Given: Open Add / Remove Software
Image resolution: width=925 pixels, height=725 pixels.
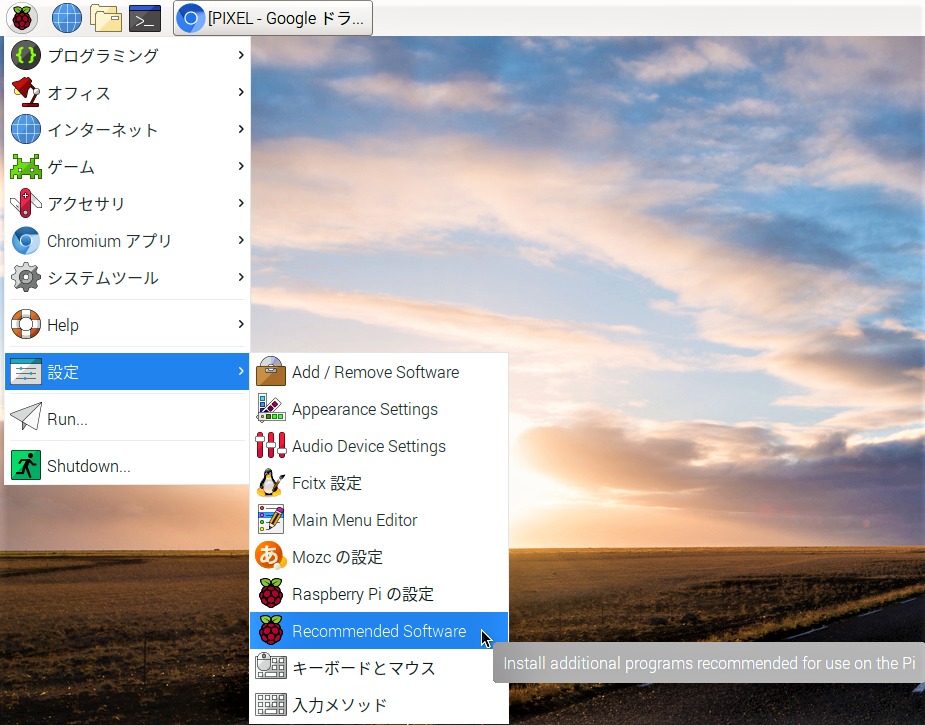Looking at the screenshot, I should [x=379, y=372].
